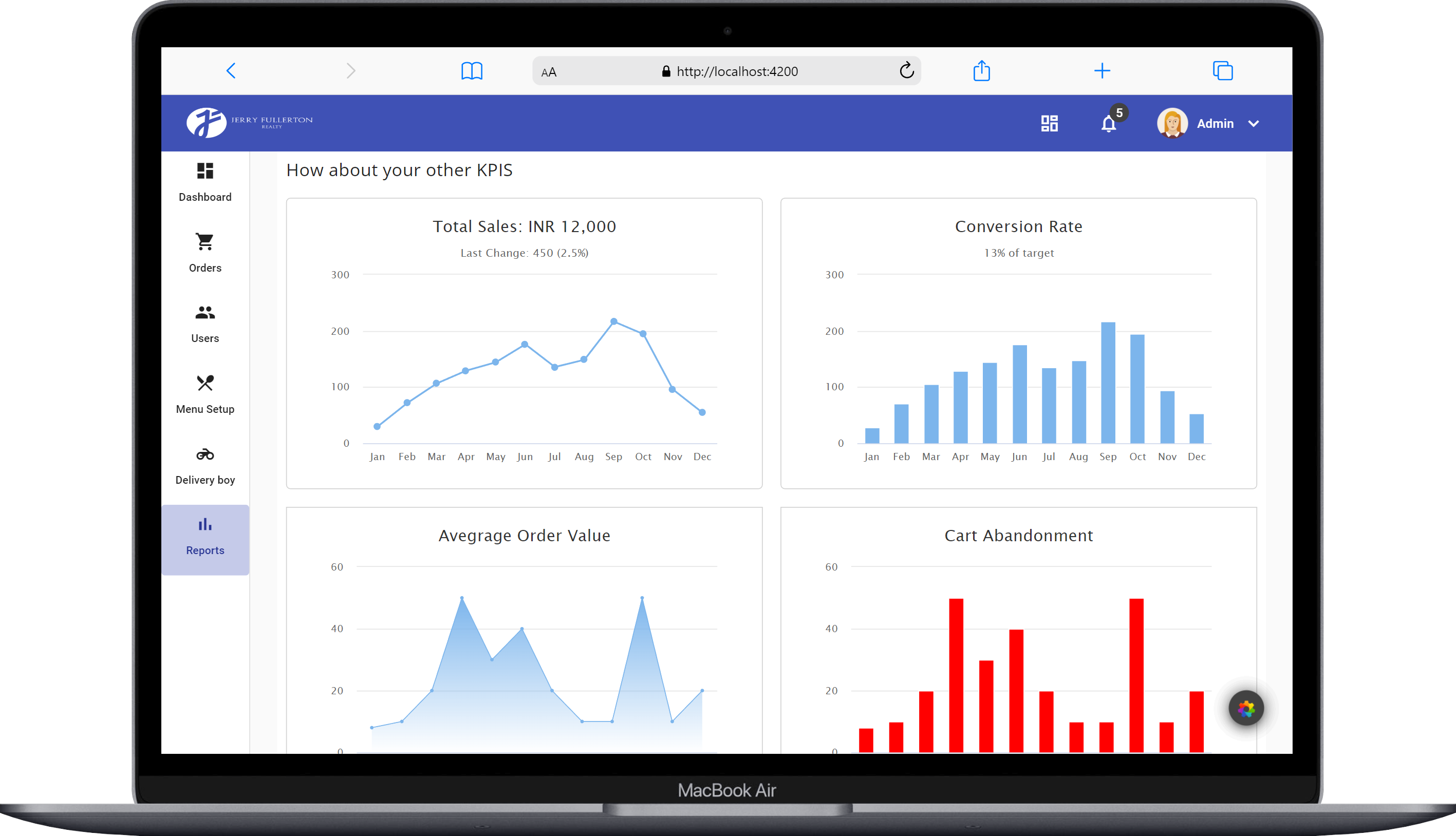The width and height of the screenshot is (1456, 836).
Task: Open the browser share icon
Action: (982, 71)
